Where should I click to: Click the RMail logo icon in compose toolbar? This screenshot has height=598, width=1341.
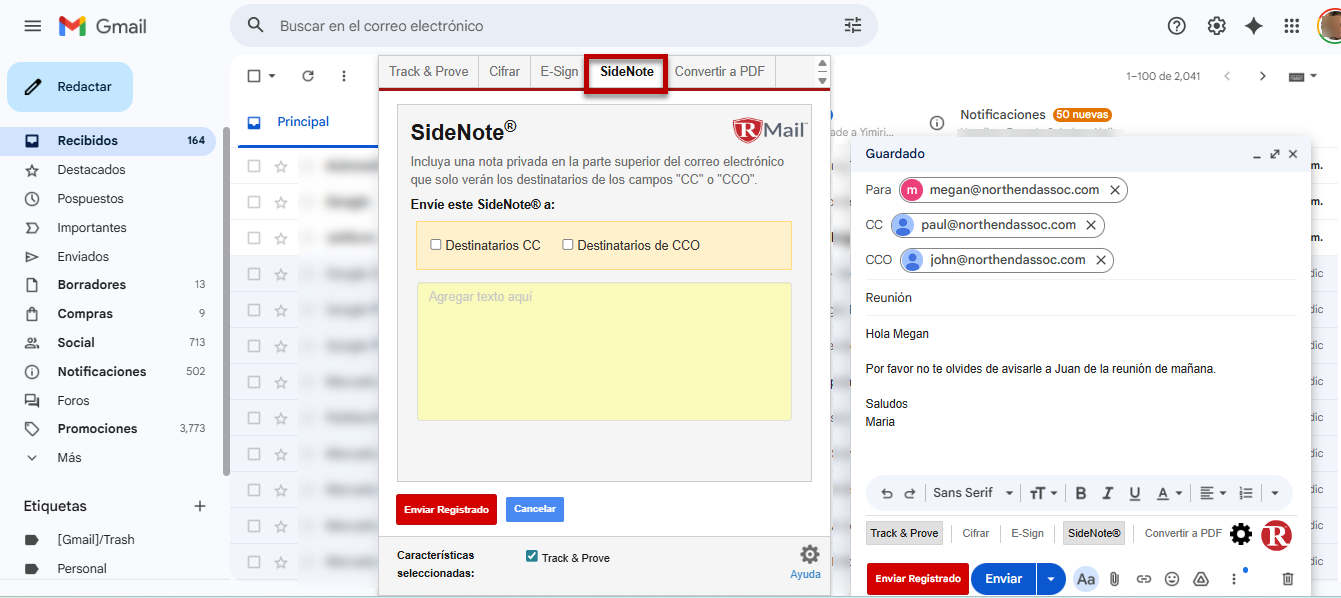(x=1276, y=535)
